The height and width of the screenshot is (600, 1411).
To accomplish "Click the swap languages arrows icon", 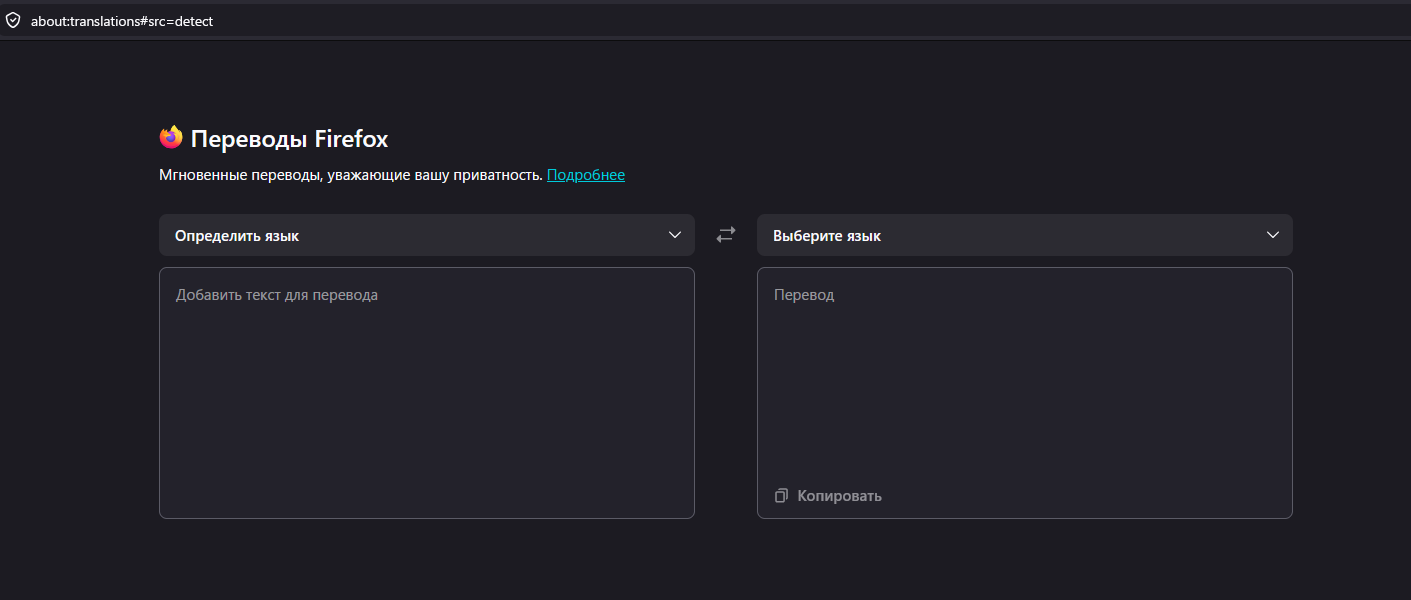I will (726, 235).
